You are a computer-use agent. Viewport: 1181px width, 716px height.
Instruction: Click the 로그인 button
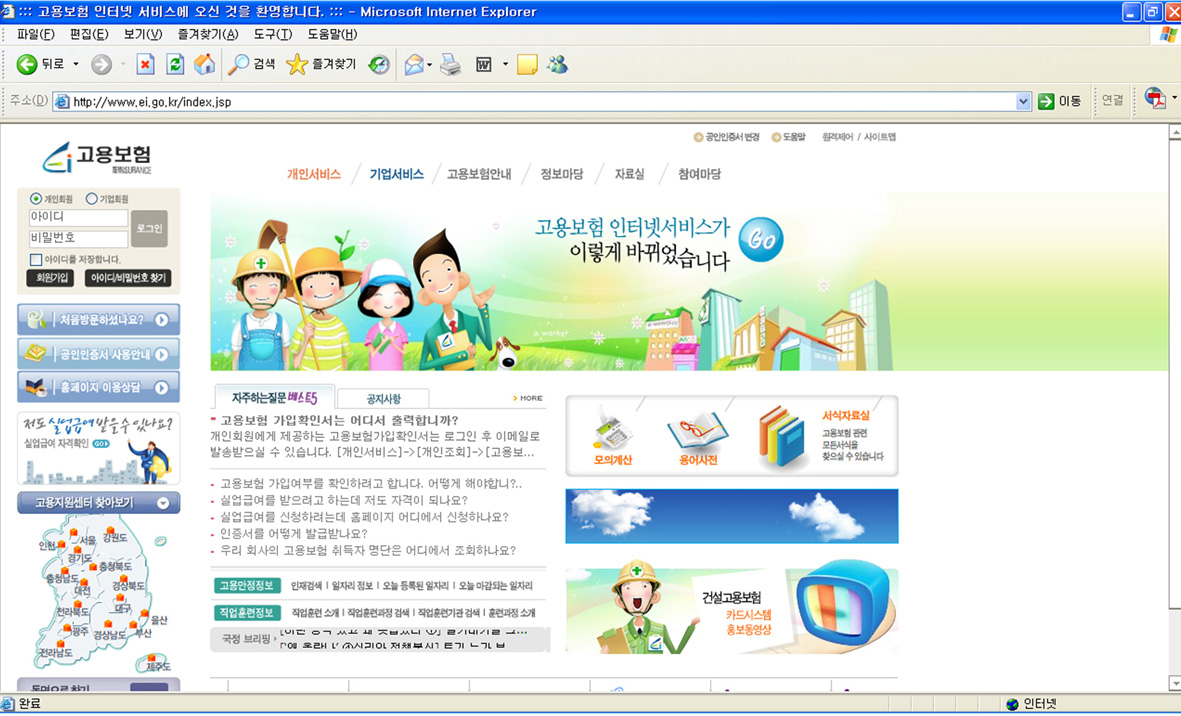pos(149,228)
